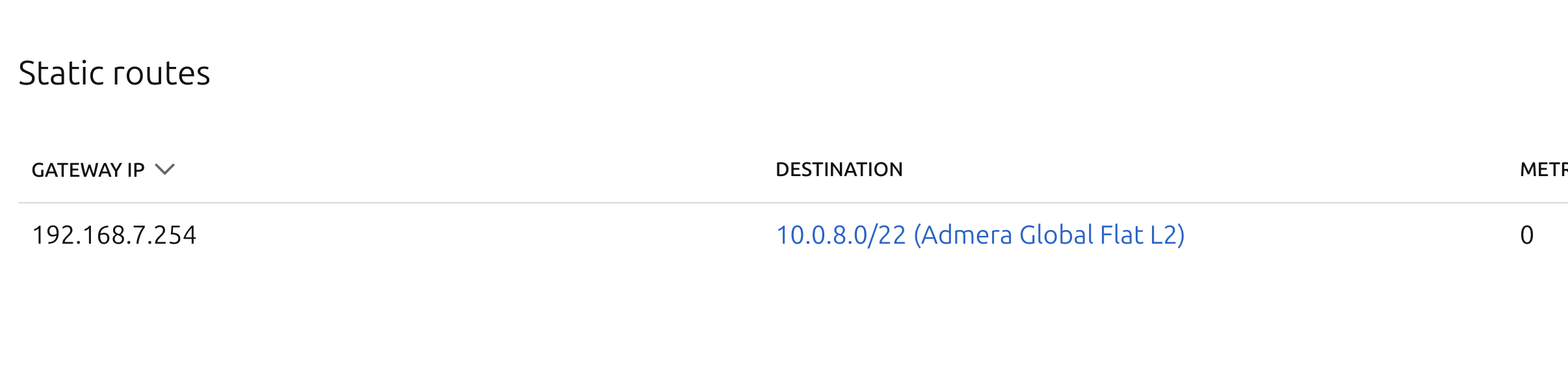Sort table by GATEWAY IP column header

(88, 170)
